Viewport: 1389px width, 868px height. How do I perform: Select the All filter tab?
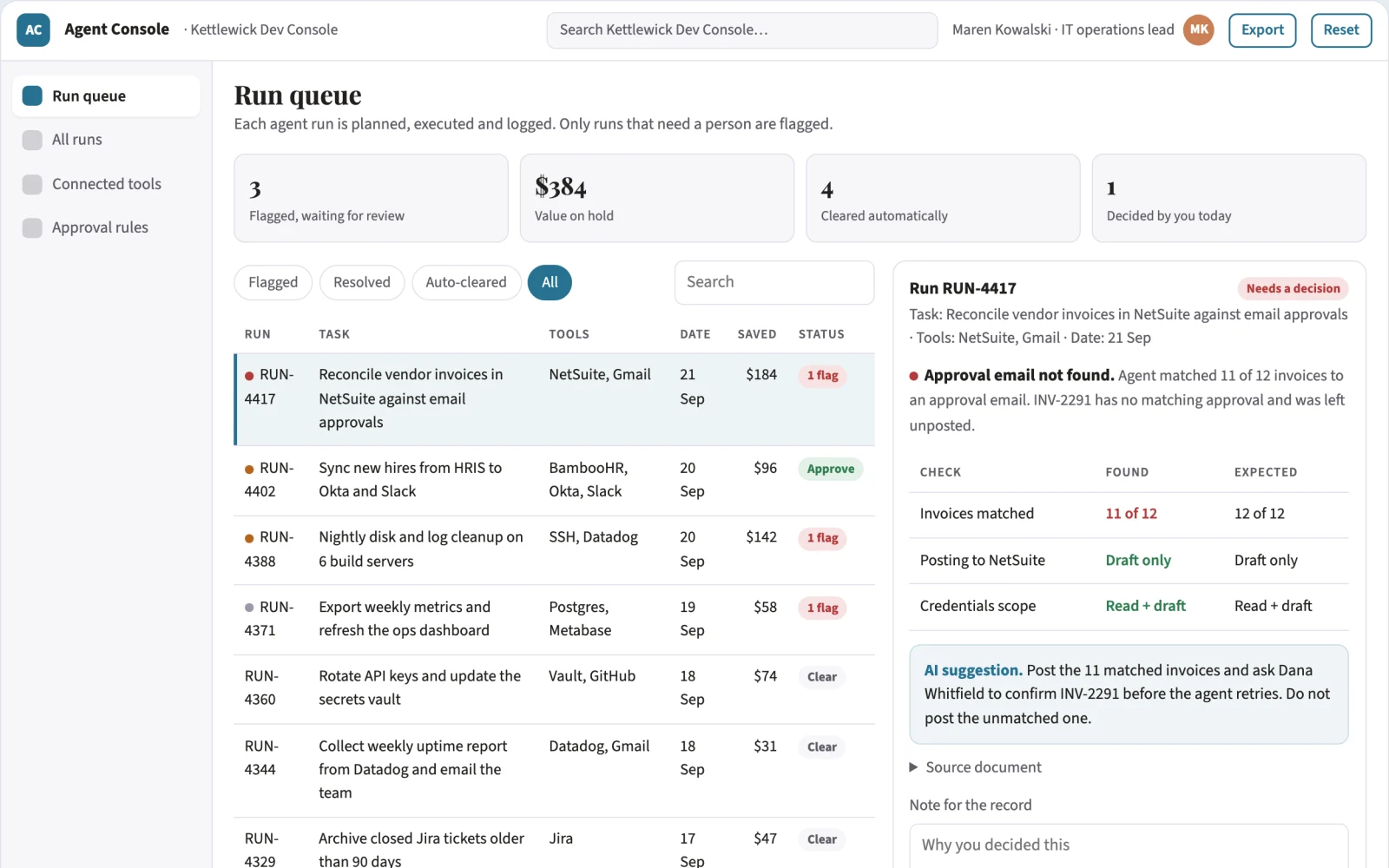550,282
